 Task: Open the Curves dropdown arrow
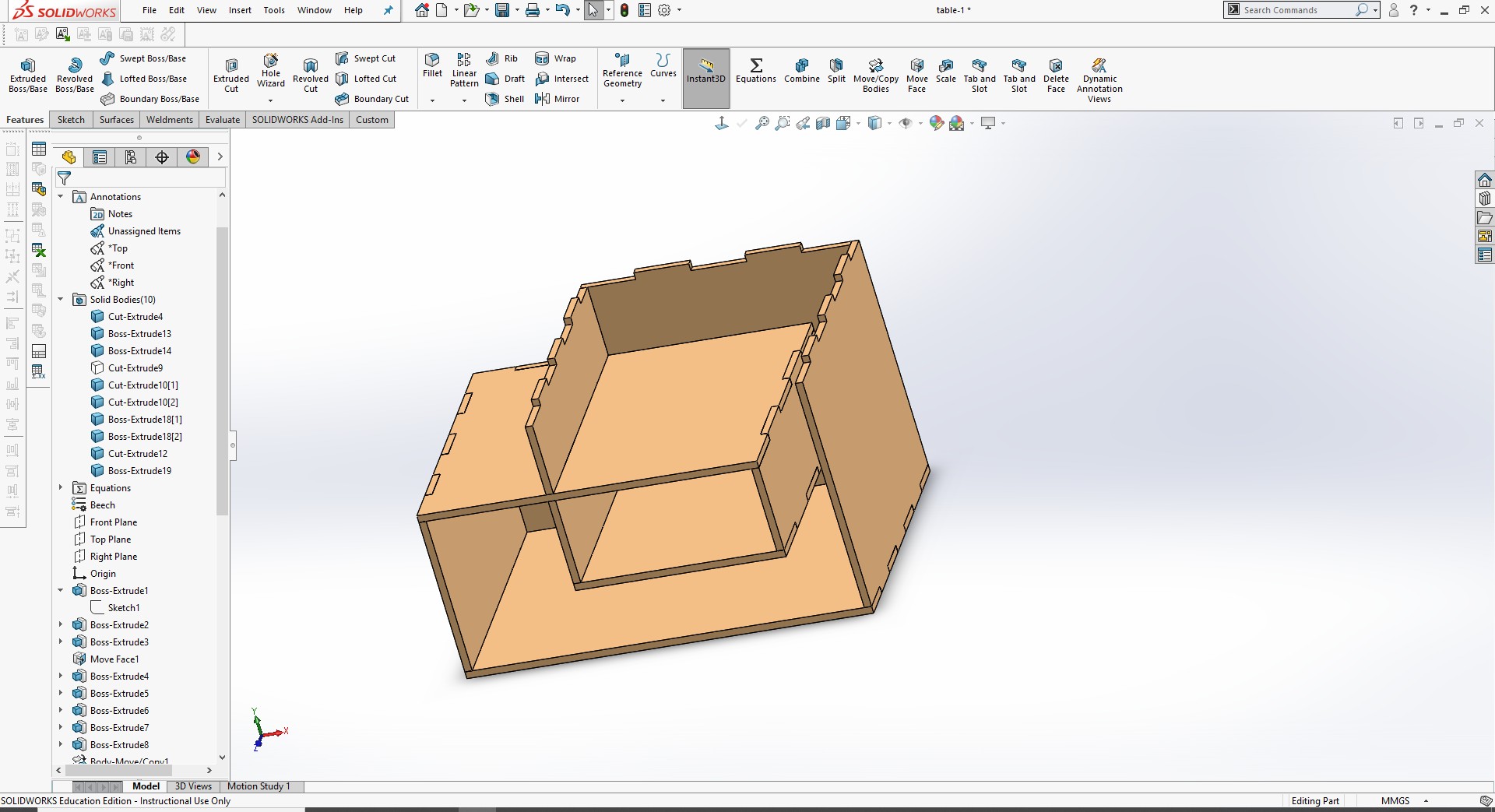click(x=663, y=100)
